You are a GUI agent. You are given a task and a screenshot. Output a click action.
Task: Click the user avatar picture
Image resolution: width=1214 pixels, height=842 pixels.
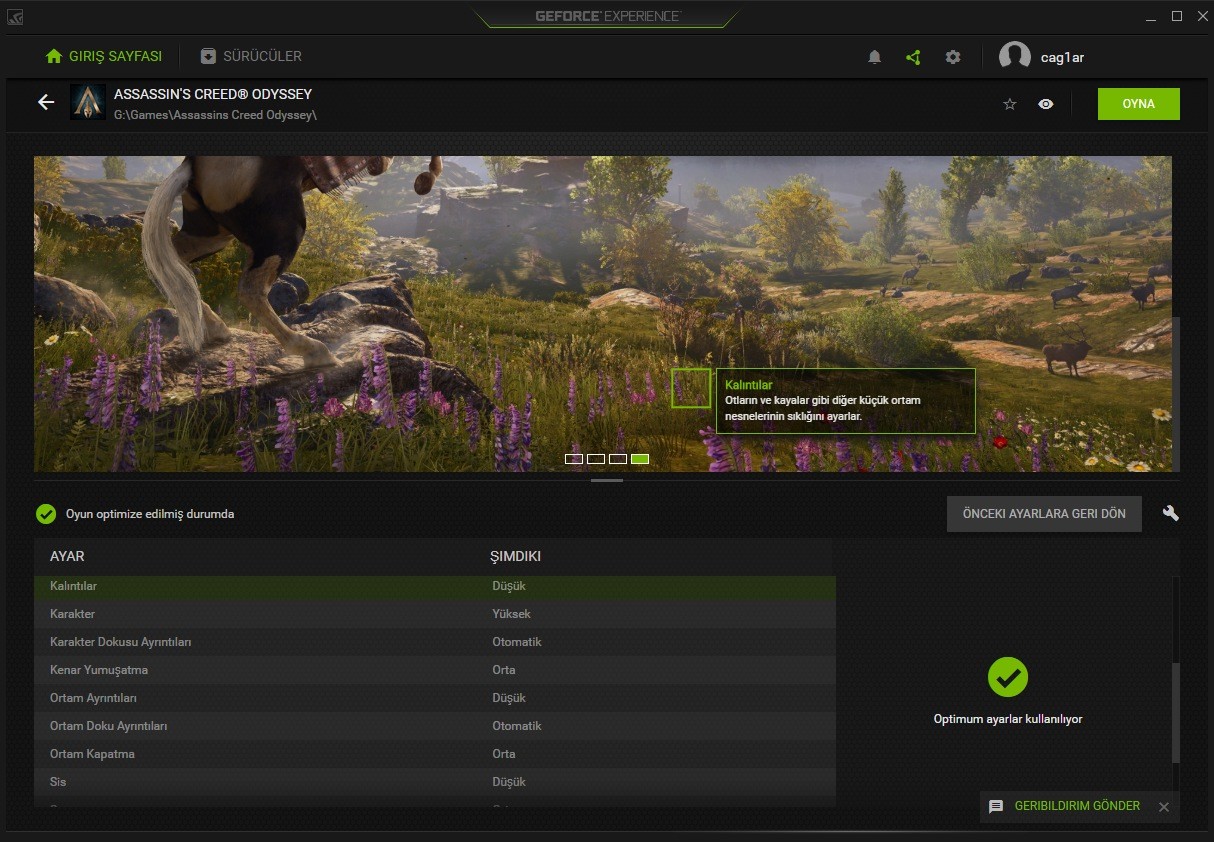[1015, 57]
